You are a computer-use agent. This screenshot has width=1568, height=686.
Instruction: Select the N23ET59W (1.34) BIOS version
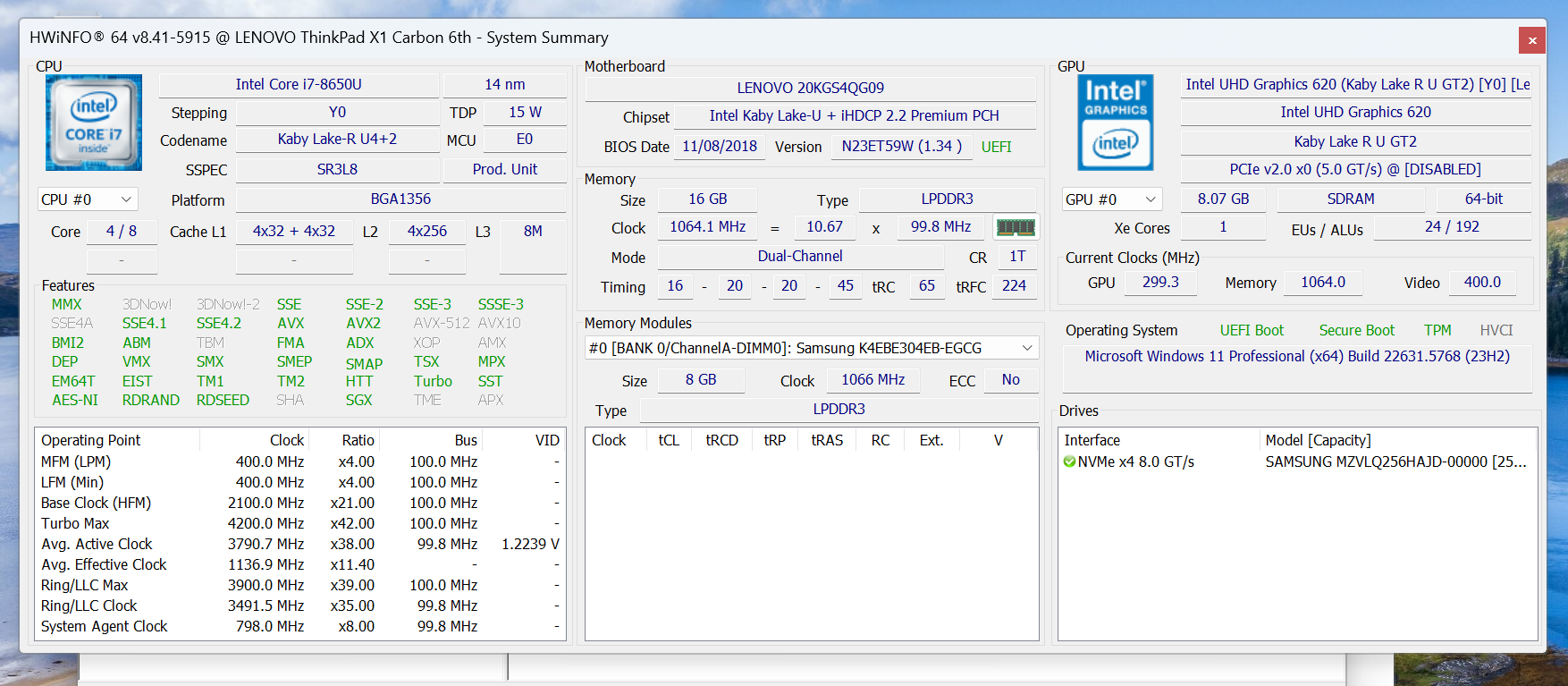[902, 146]
